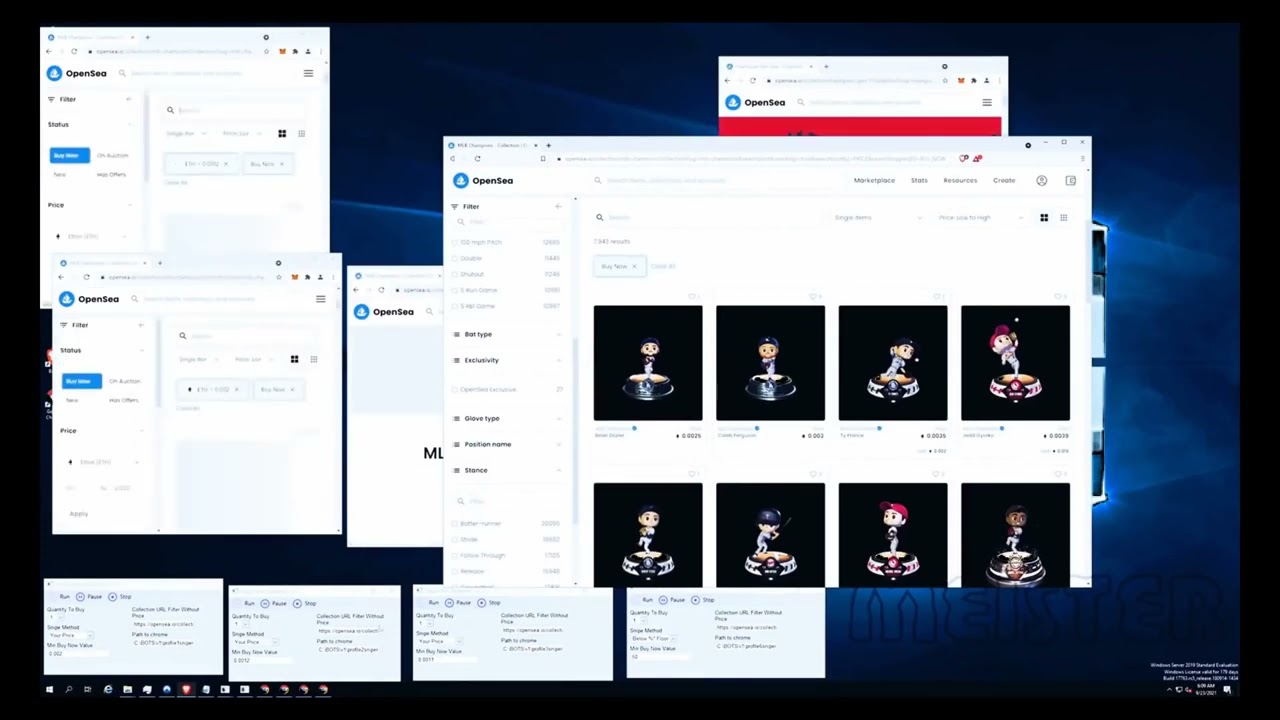Click OpenSea logo in main browser window
The height and width of the screenshot is (720, 1280).
click(483, 181)
